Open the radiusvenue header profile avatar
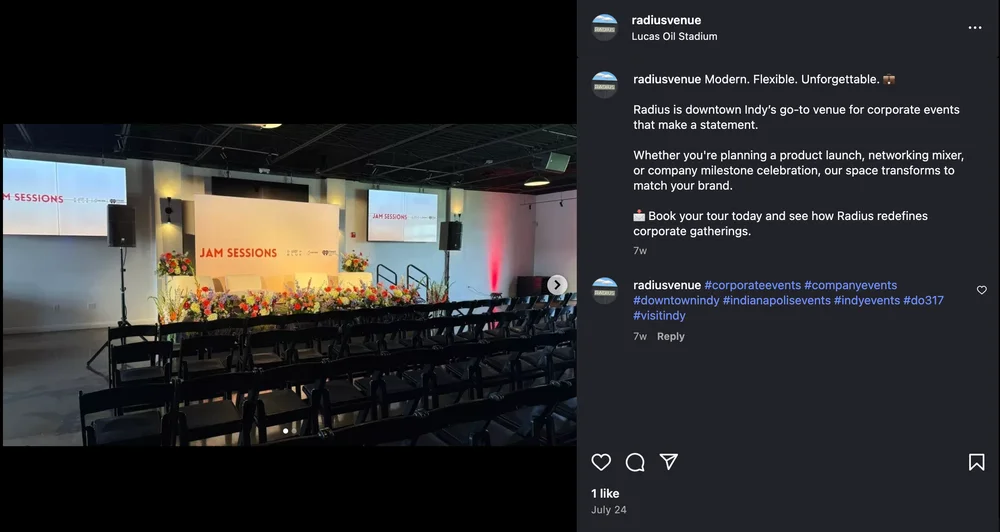 click(605, 27)
